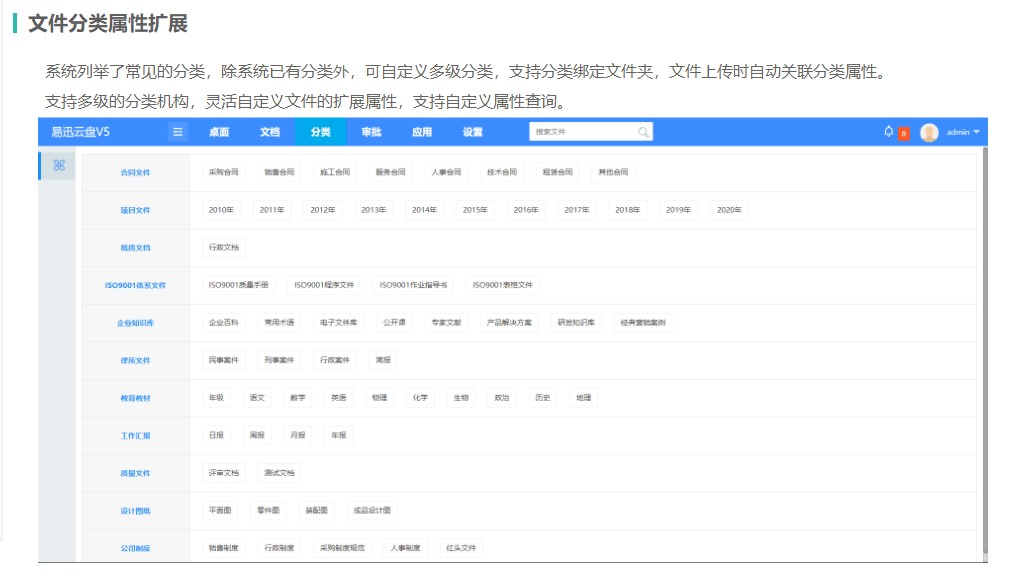Select the ISO9001表格文件 tag
Viewport: 1024px width, 576px height.
pos(502,285)
